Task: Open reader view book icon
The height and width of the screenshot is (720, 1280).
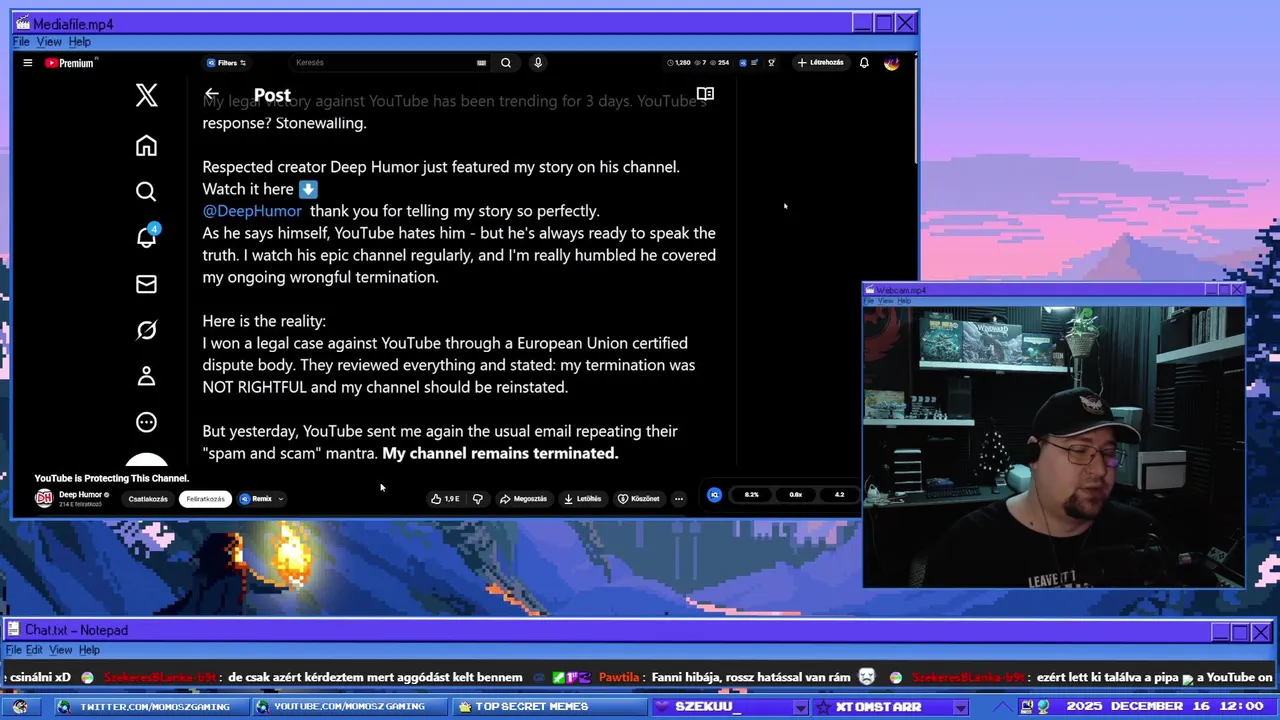Action: [x=705, y=94]
